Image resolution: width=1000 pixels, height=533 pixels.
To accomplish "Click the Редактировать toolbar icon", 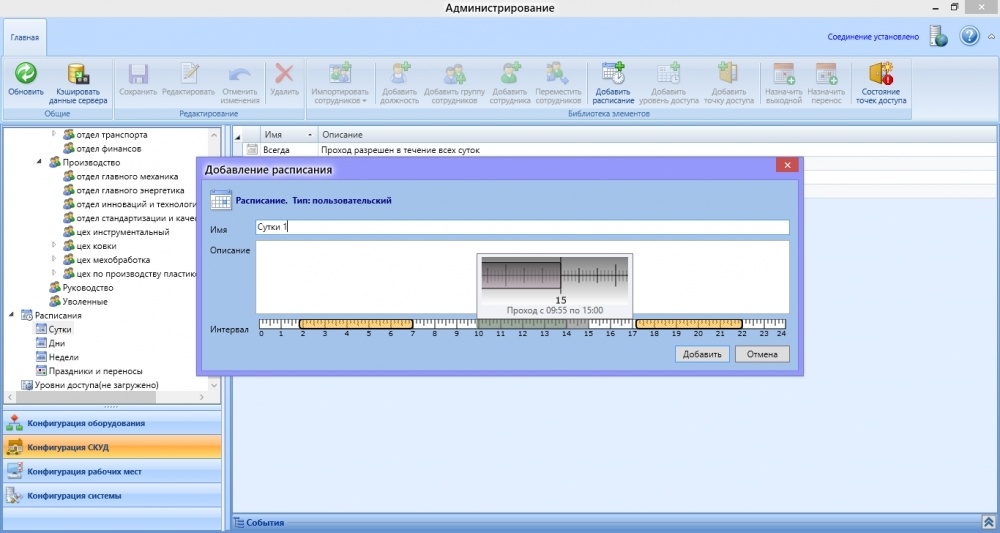I will [x=189, y=73].
